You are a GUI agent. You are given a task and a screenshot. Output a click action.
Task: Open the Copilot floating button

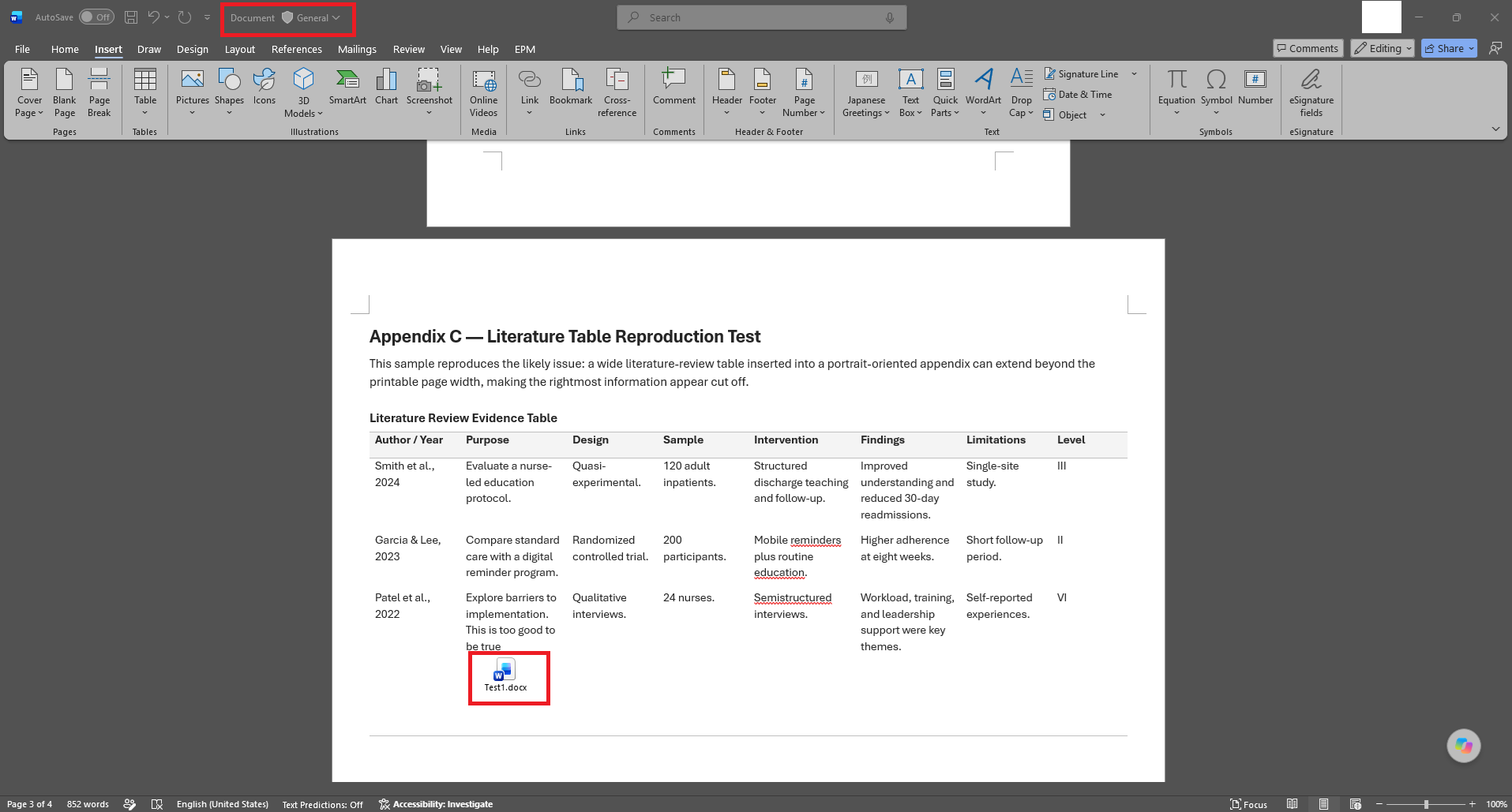pos(1464,745)
